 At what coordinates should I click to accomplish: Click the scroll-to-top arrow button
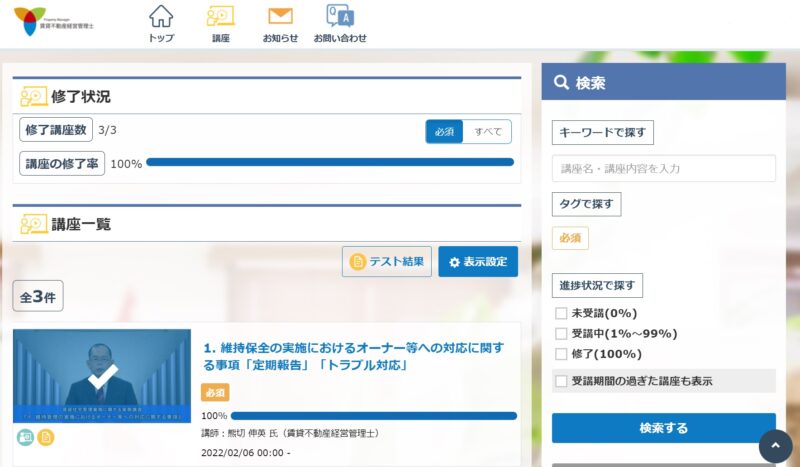(x=775, y=446)
